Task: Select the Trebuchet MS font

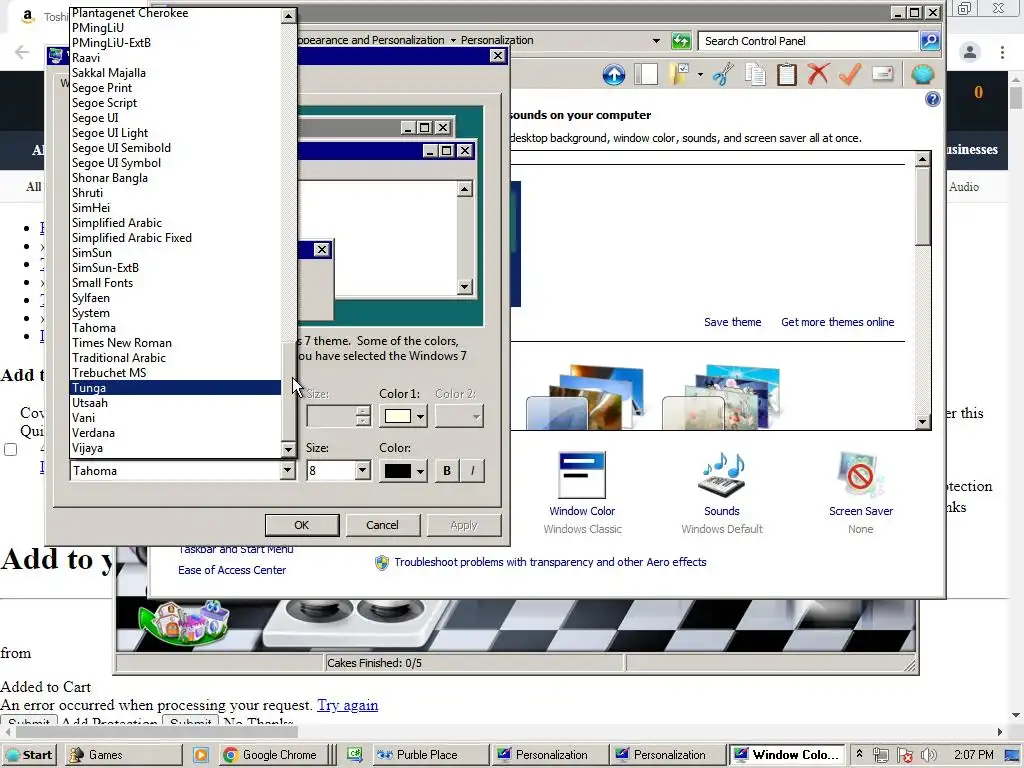Action: 175,373
